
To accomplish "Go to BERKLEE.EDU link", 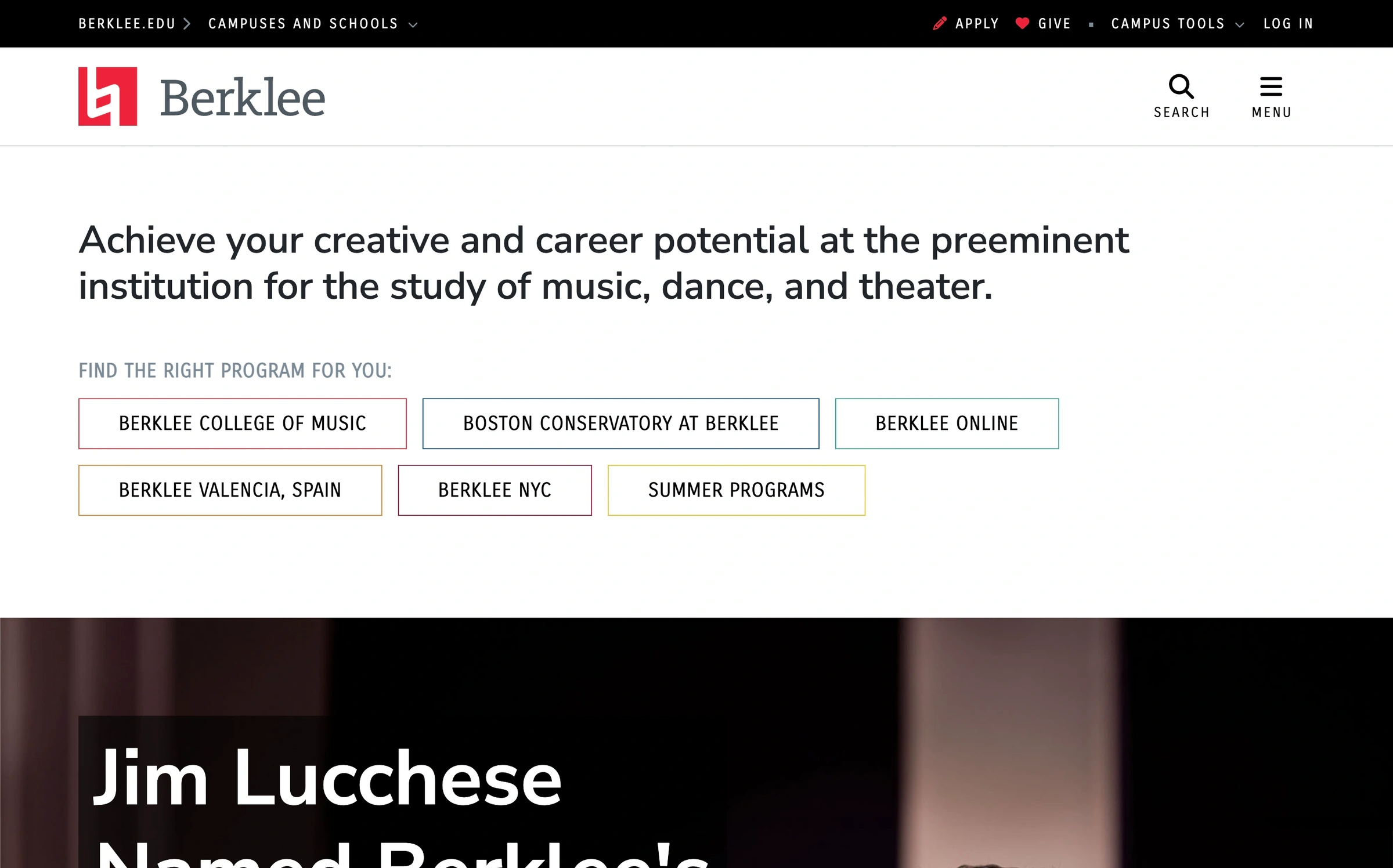I will click(127, 24).
